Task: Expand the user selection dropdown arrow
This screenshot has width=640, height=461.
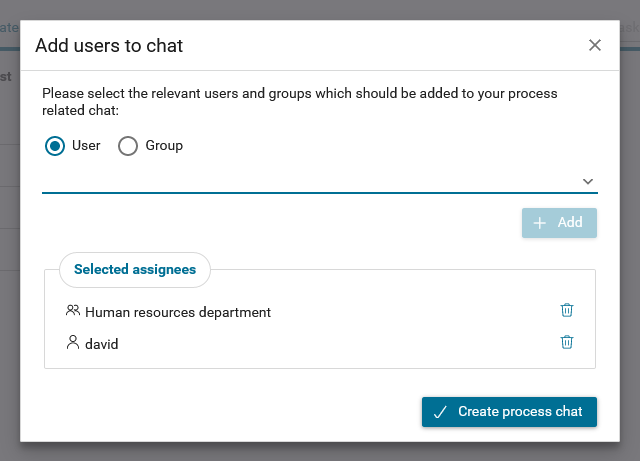Action: click(x=588, y=181)
